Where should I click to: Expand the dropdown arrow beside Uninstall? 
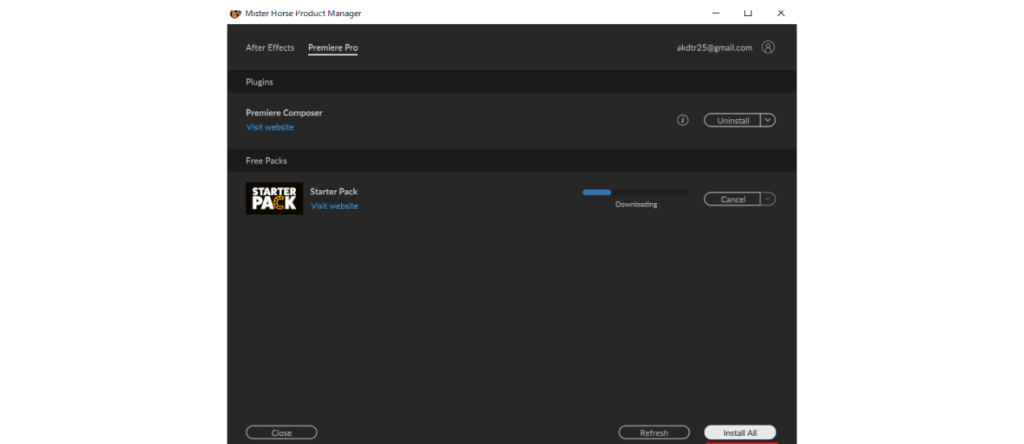[768, 120]
